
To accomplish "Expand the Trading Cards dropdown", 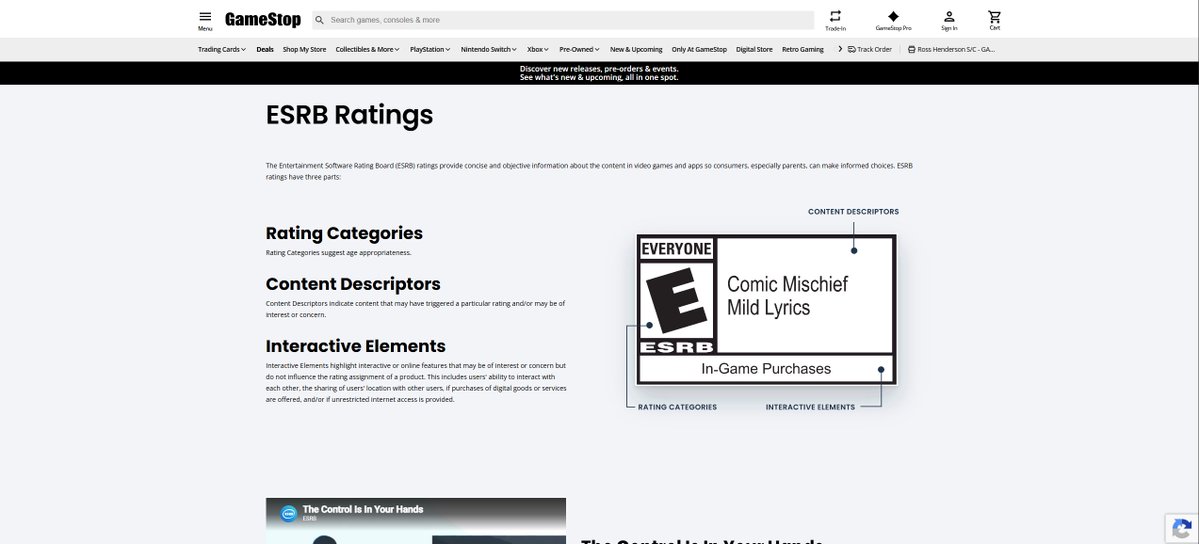I will point(222,49).
